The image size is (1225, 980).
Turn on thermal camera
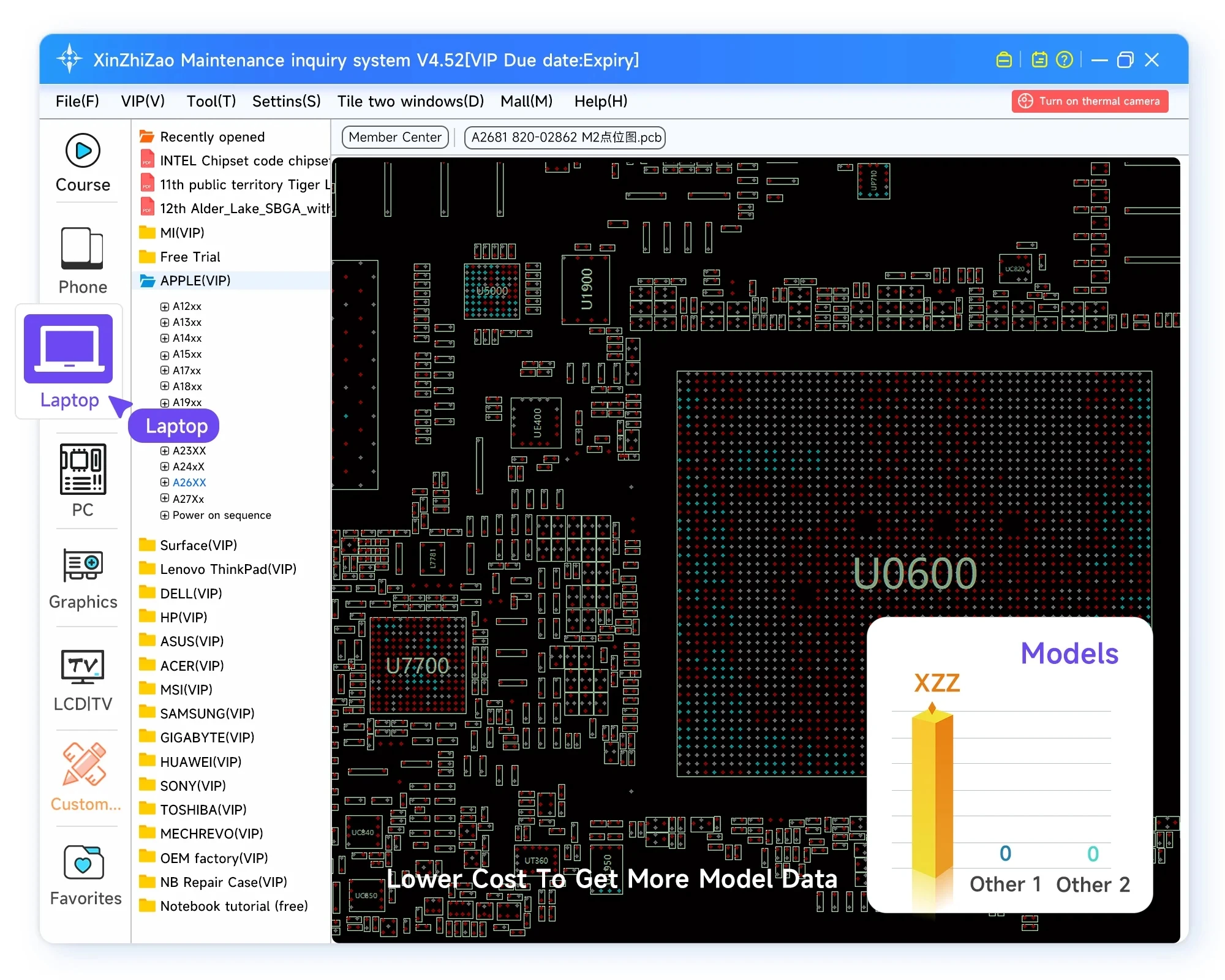click(x=1090, y=101)
